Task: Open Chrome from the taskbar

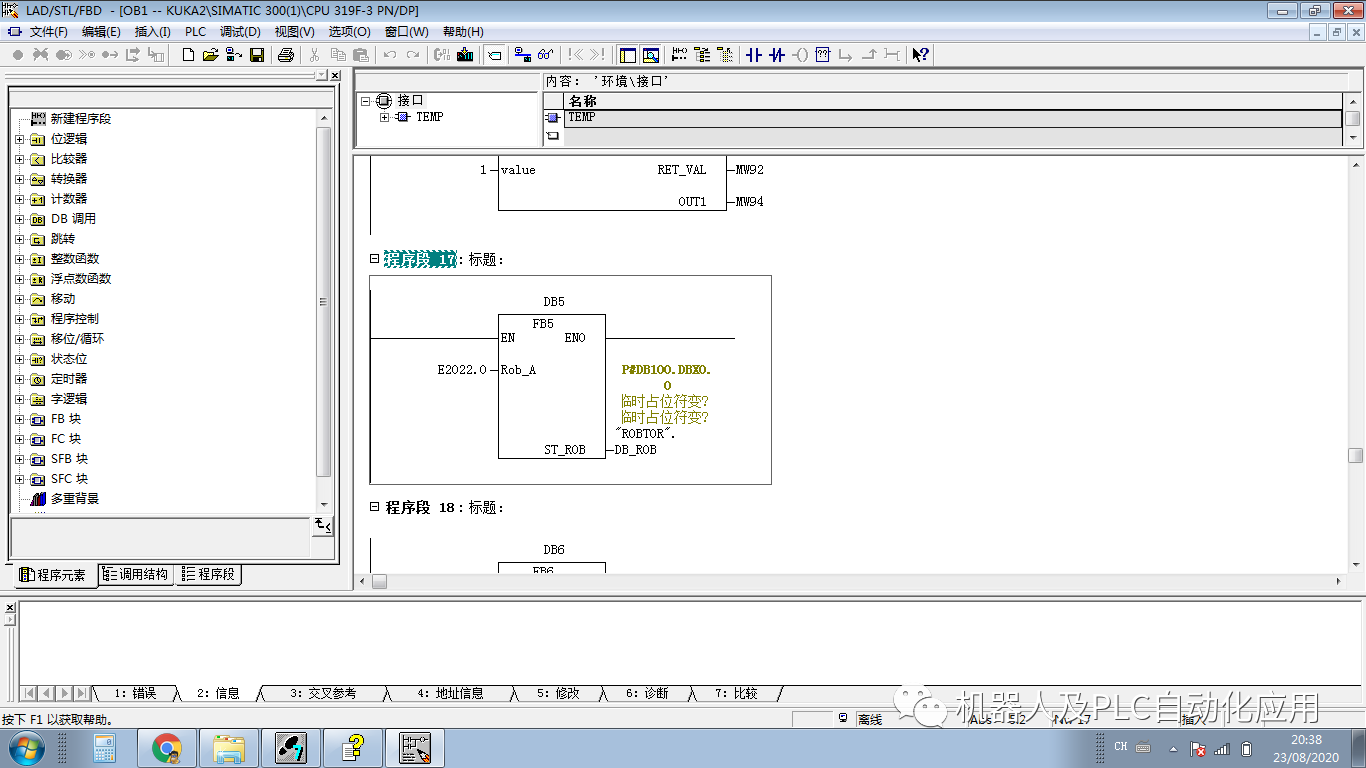Action: [167, 748]
